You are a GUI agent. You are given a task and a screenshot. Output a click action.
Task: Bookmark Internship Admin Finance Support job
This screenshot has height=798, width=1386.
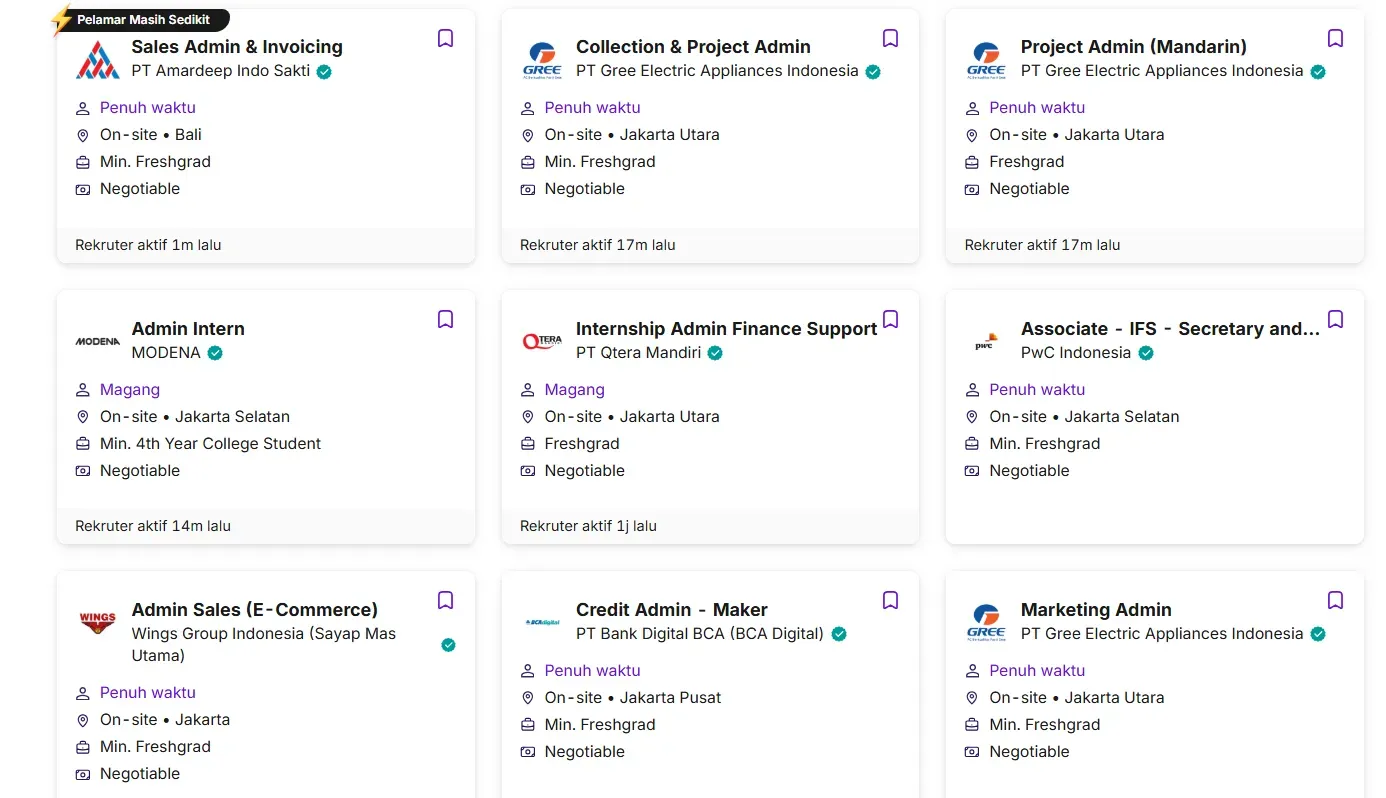click(890, 319)
